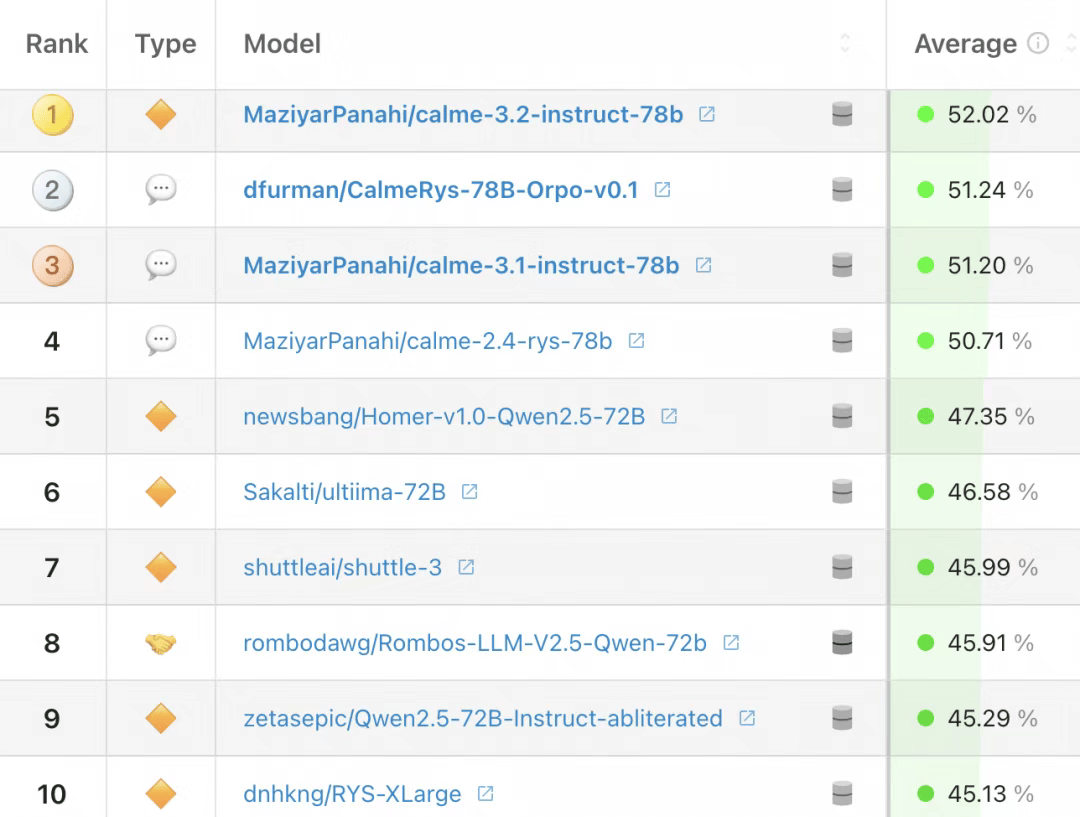Open external link icon for dnhkng/RYS-XLarge
Screen dimensions: 1080x817
tap(486, 794)
